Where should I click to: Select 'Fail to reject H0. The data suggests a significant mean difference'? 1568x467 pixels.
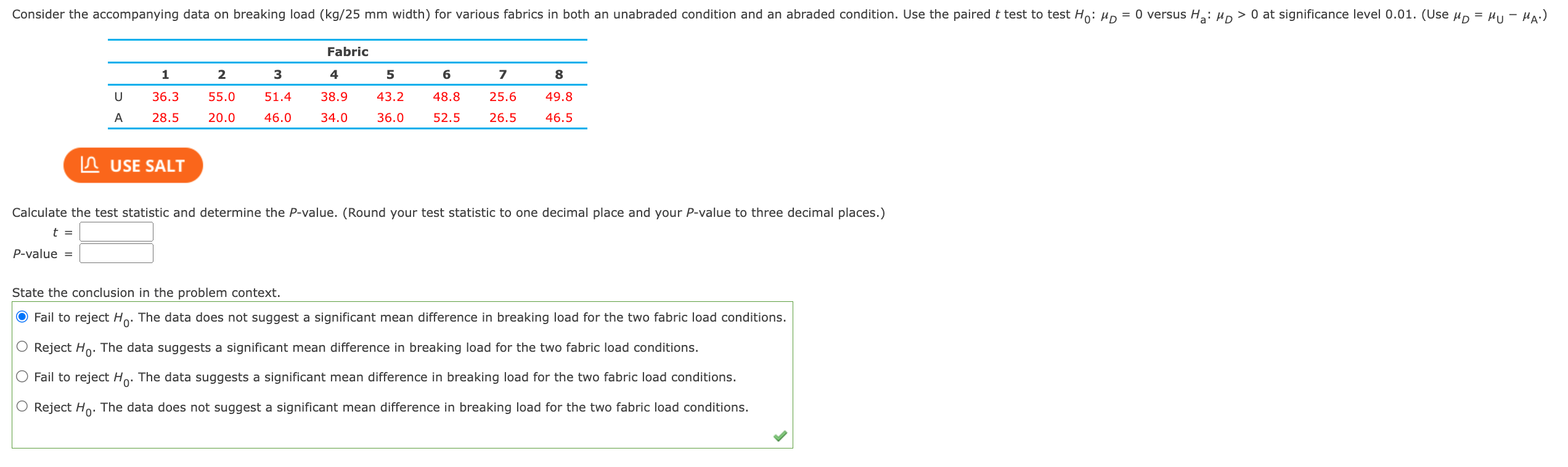click(x=22, y=376)
